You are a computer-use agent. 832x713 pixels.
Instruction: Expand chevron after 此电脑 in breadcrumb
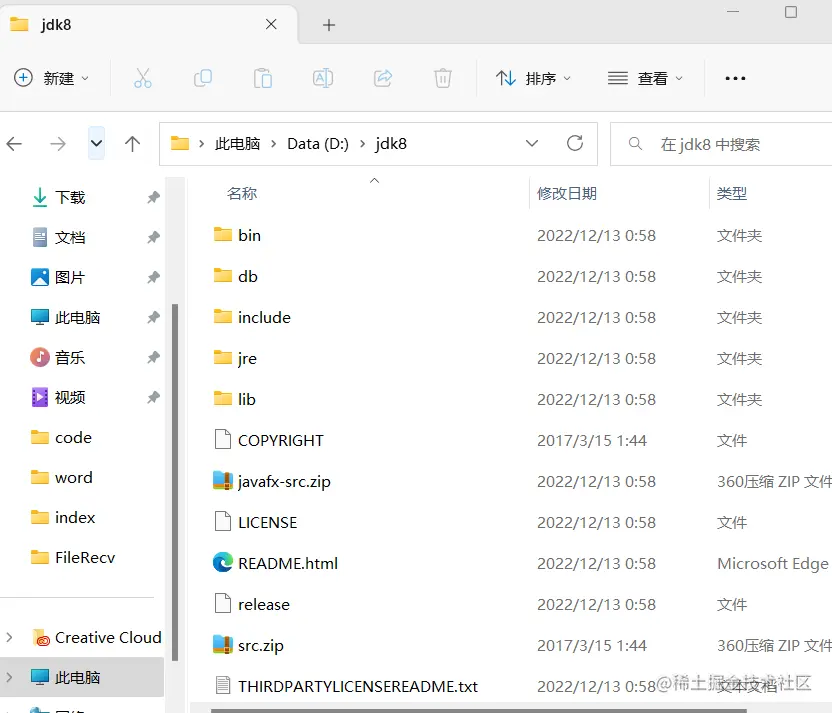[274, 144]
